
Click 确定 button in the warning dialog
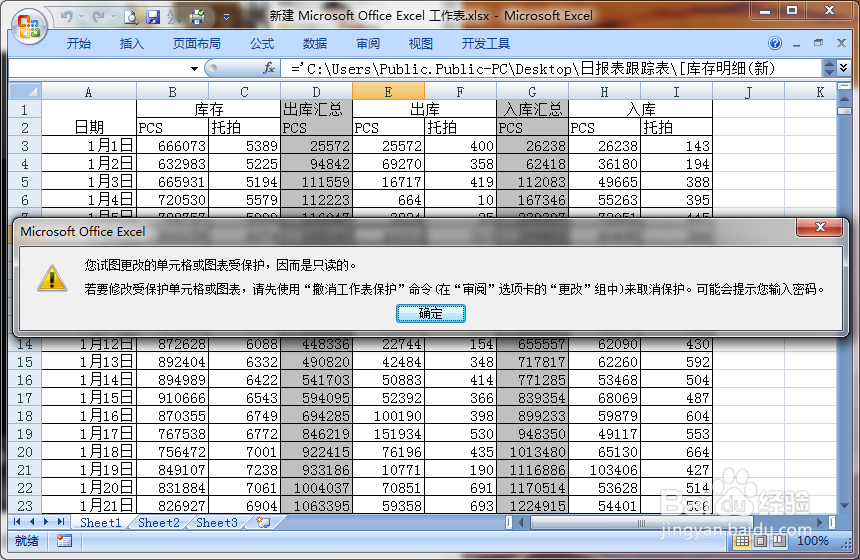(x=431, y=314)
